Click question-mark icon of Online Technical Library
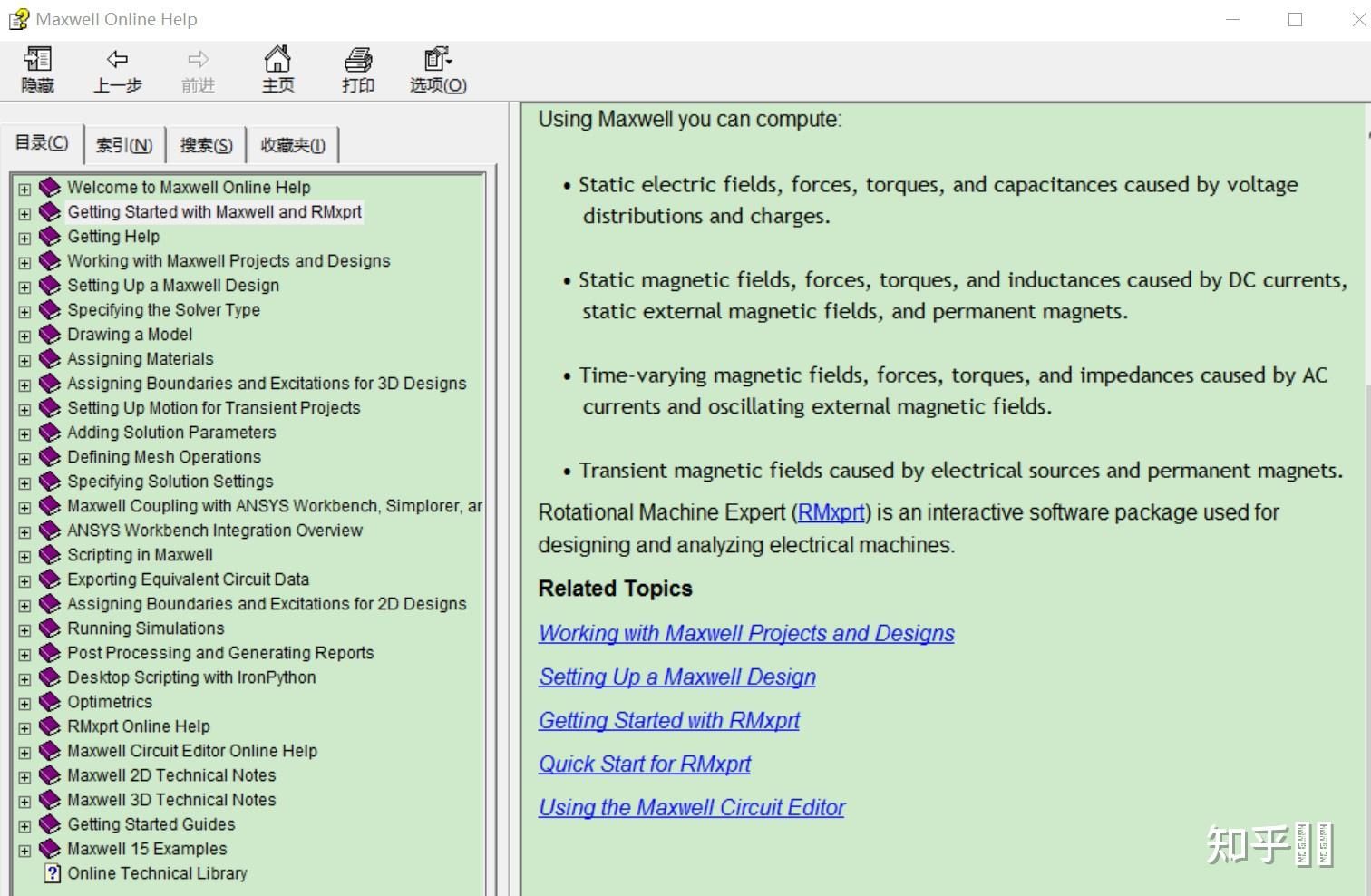Image resolution: width=1371 pixels, height=896 pixels. (53, 873)
